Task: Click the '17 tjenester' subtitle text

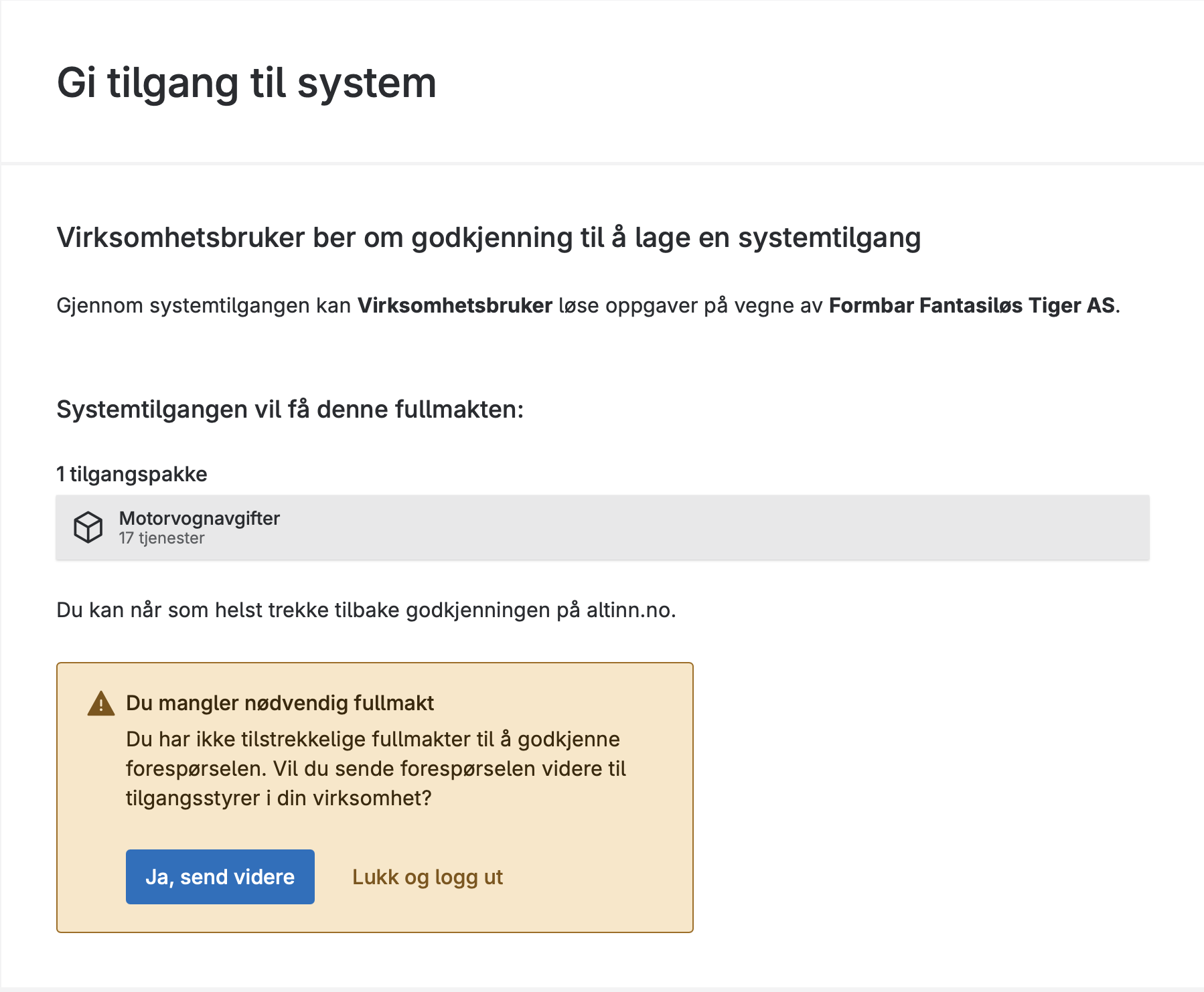Action: (161, 538)
